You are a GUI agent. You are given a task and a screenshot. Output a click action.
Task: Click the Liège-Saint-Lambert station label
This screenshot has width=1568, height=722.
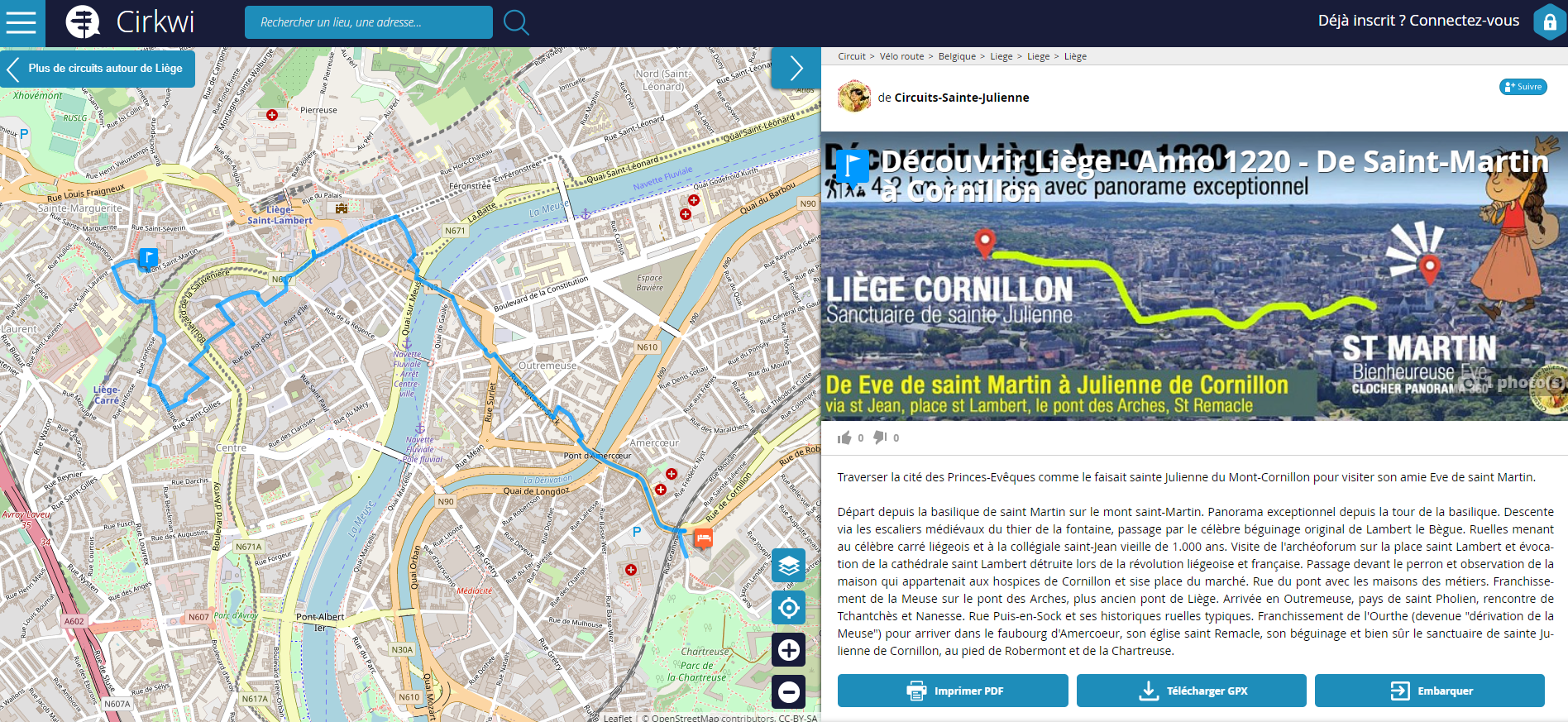[280, 215]
